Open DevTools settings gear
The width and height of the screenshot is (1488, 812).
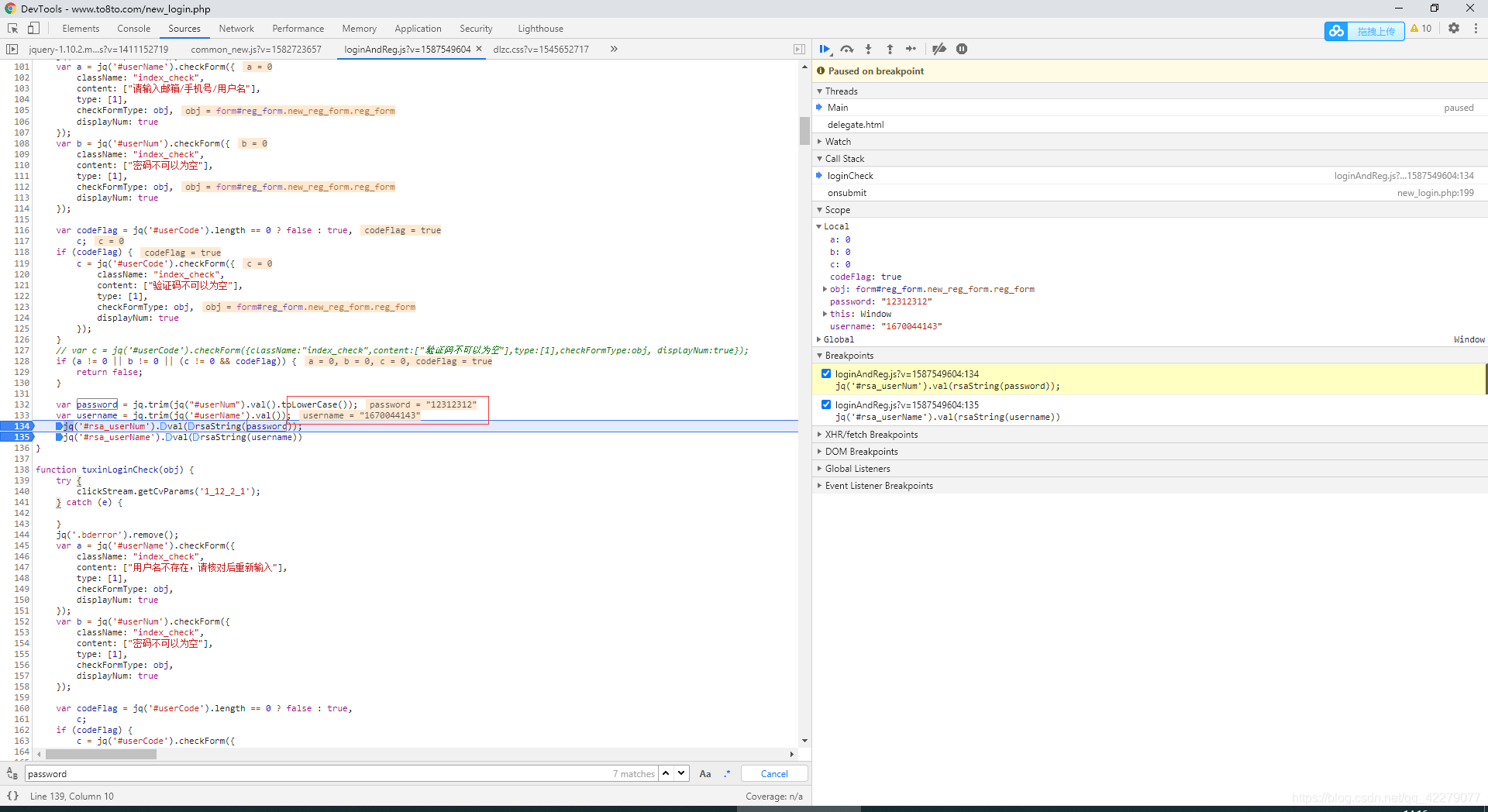tap(1454, 29)
